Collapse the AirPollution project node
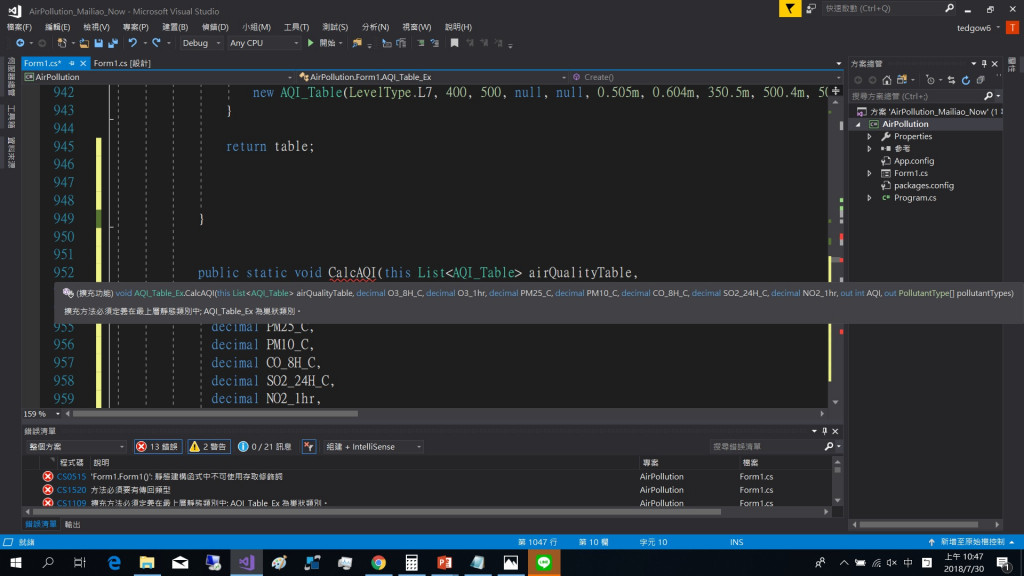Viewport: 1024px width, 576px height. pyautogui.click(x=858, y=124)
